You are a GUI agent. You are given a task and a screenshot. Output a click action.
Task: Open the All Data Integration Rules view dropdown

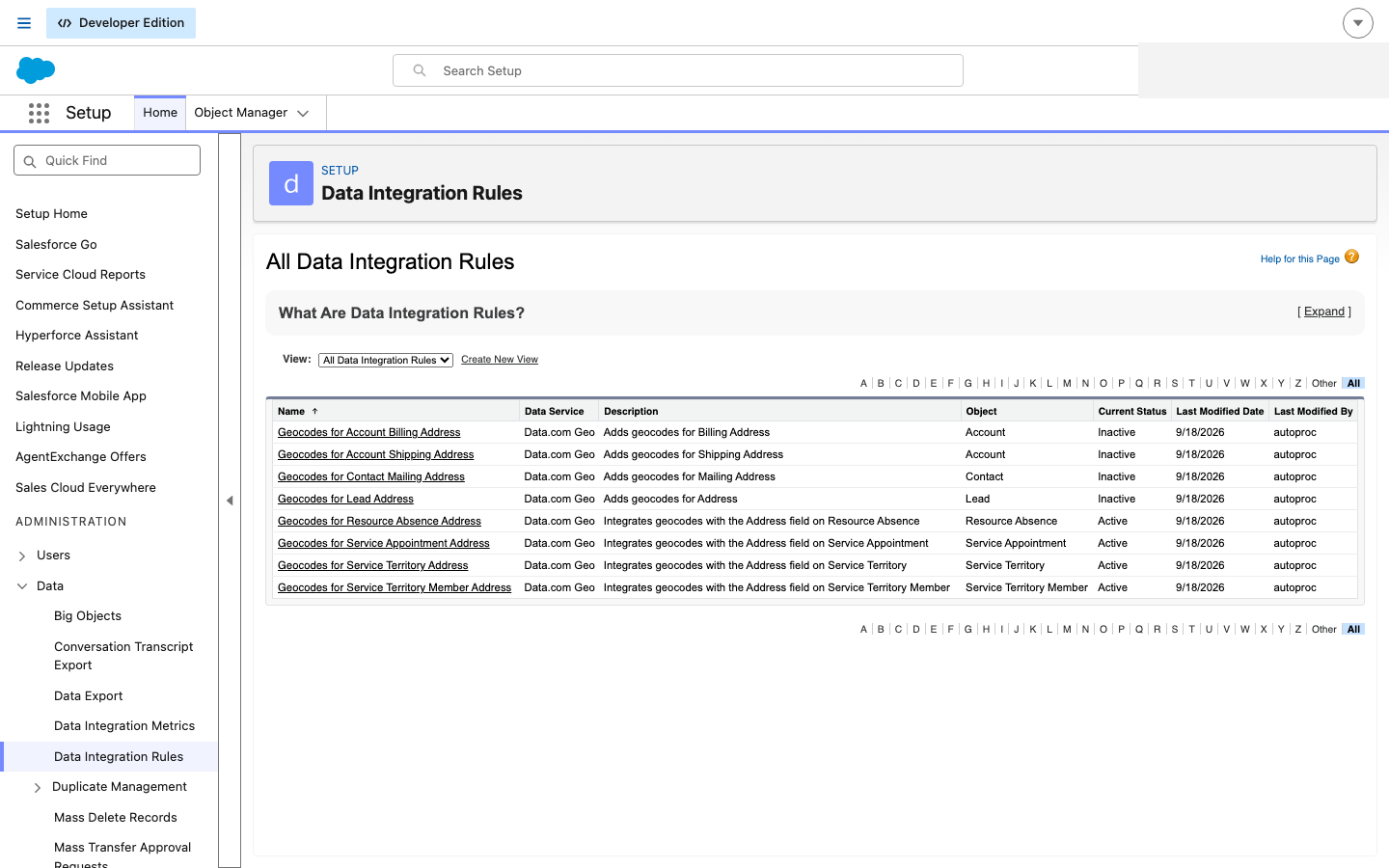point(386,360)
